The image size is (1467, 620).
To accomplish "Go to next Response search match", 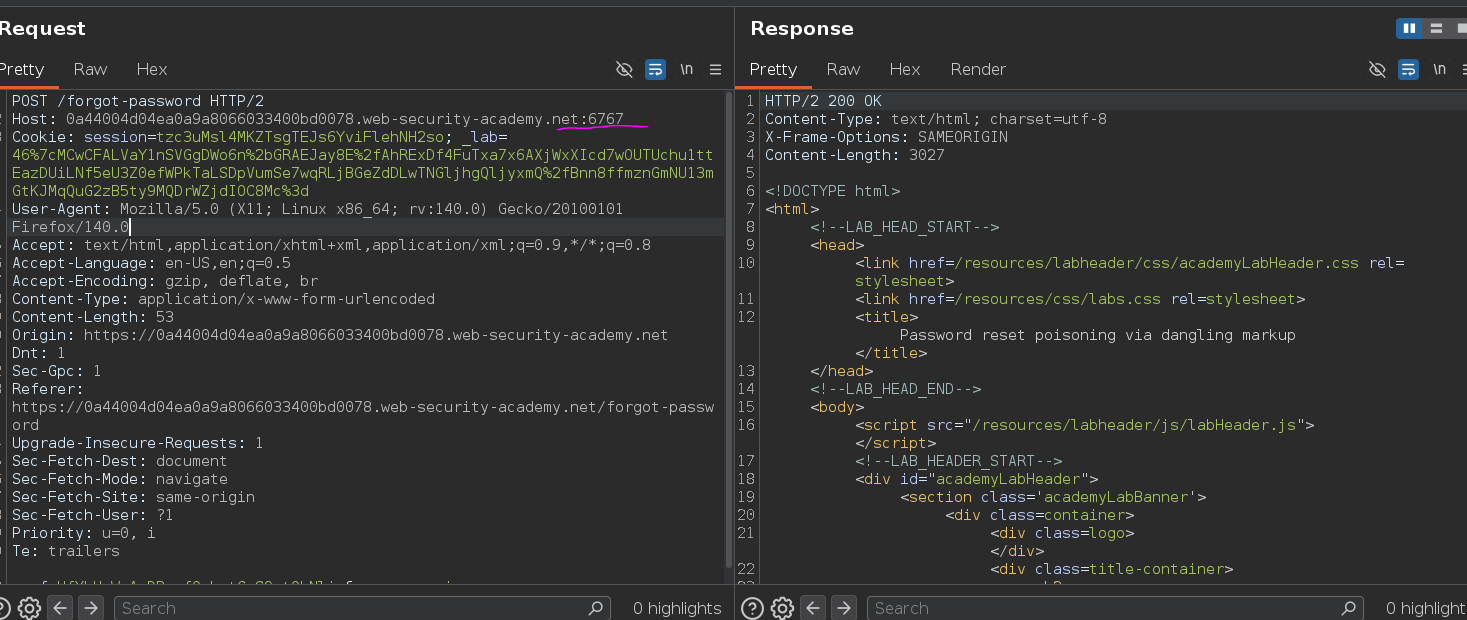I will pos(843,608).
